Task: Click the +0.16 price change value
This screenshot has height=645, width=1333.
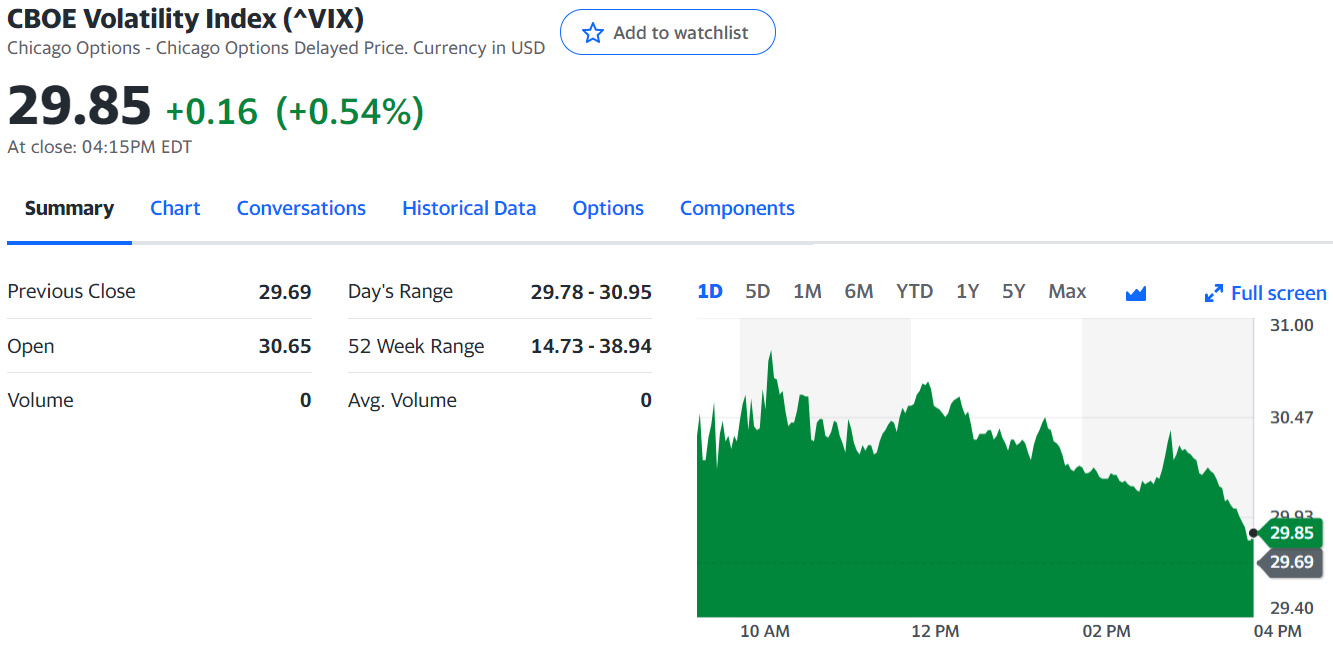Action: click(211, 111)
